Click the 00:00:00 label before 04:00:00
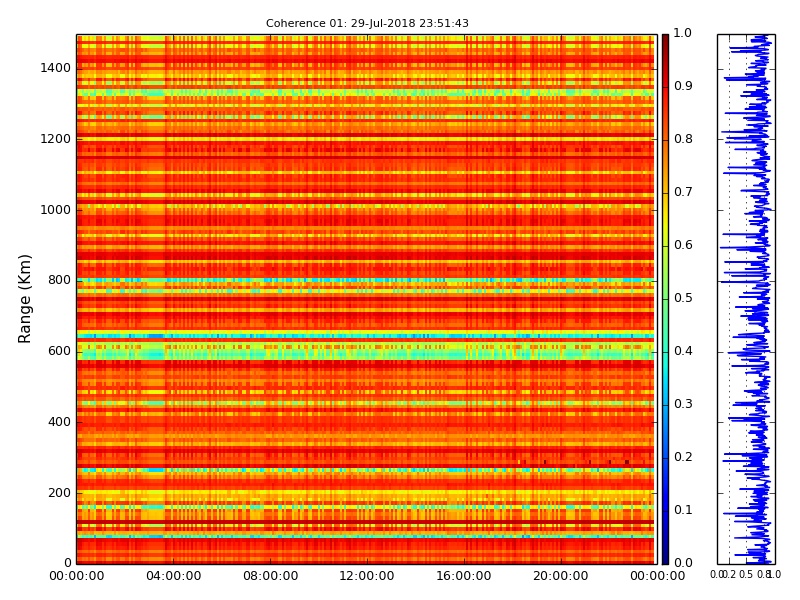The image size is (800, 600). tap(77, 576)
